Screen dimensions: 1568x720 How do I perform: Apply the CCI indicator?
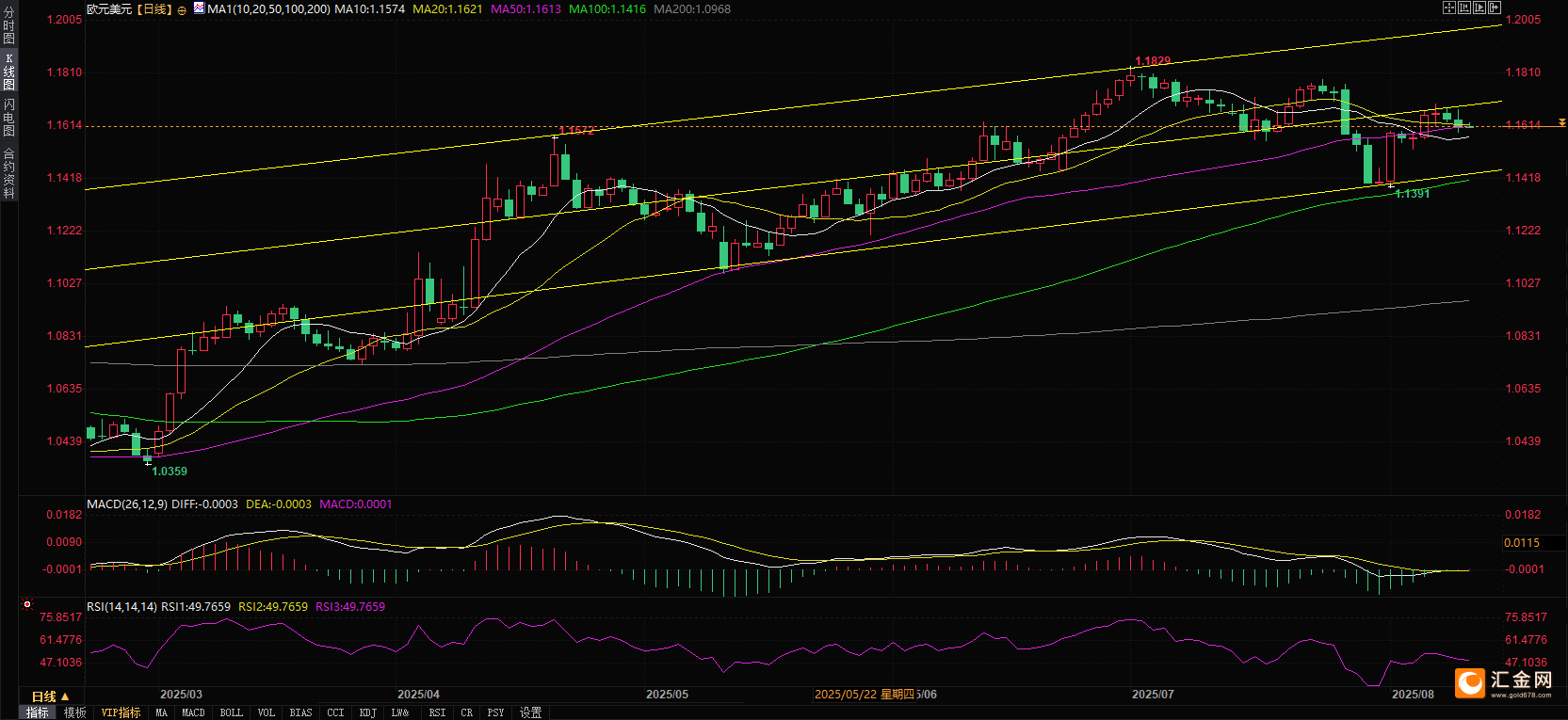point(336,713)
